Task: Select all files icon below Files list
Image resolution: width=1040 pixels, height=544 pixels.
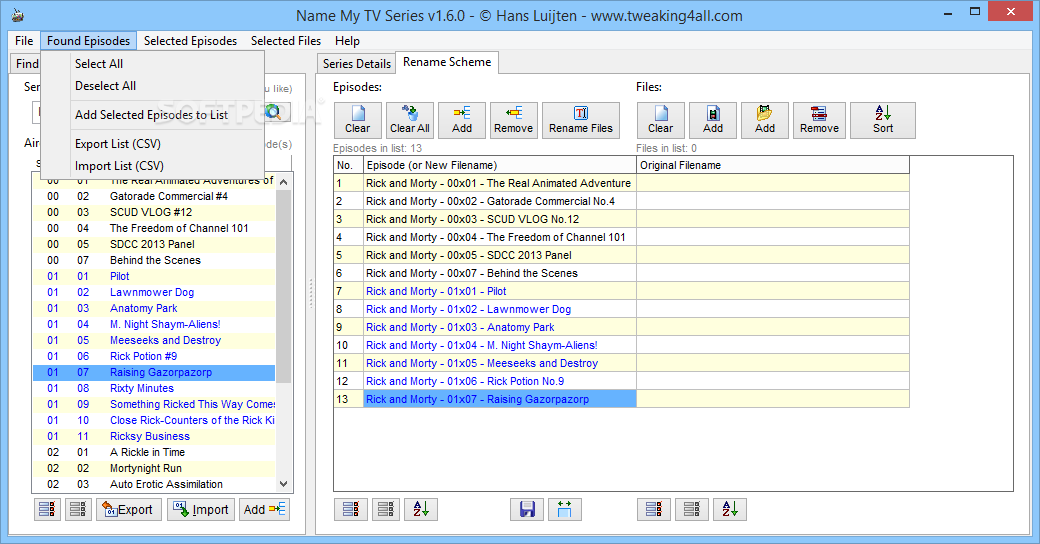Action: click(x=654, y=510)
